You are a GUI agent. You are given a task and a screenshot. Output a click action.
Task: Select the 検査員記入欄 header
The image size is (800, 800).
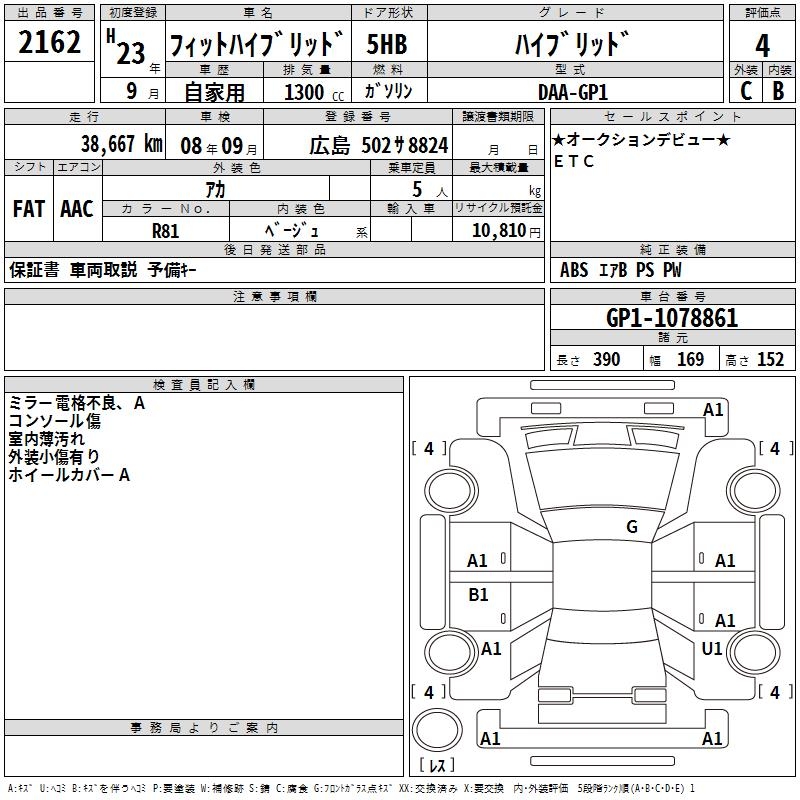(x=204, y=385)
